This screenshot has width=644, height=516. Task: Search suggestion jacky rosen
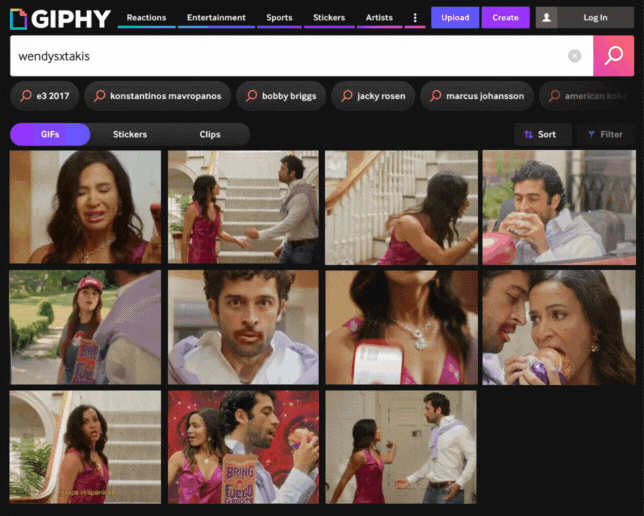coord(373,96)
